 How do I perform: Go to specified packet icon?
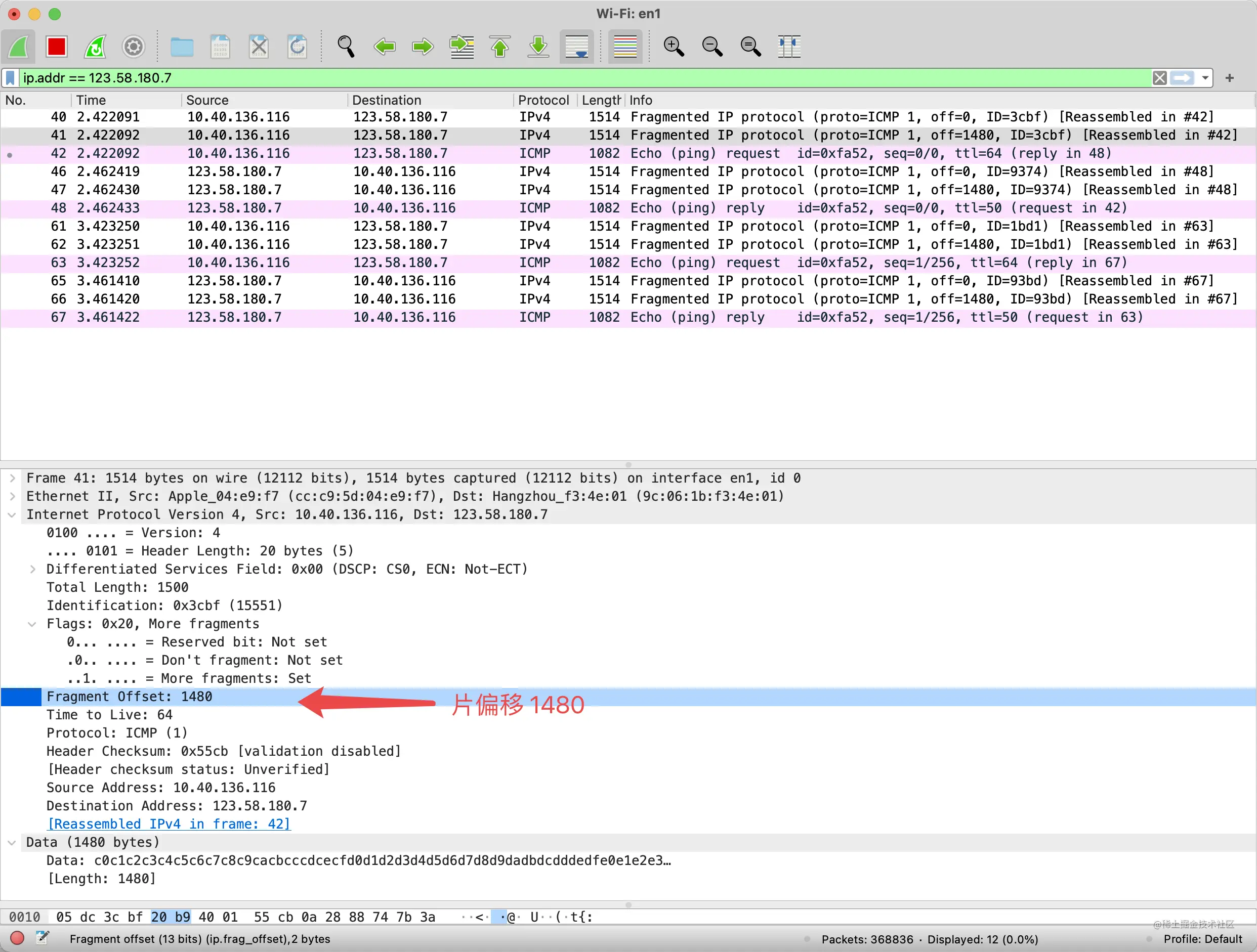(462, 47)
